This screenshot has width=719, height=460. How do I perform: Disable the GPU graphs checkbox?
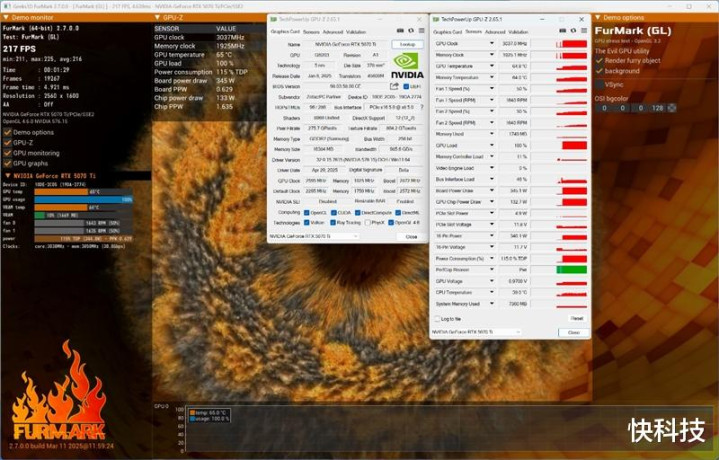tap(7, 162)
